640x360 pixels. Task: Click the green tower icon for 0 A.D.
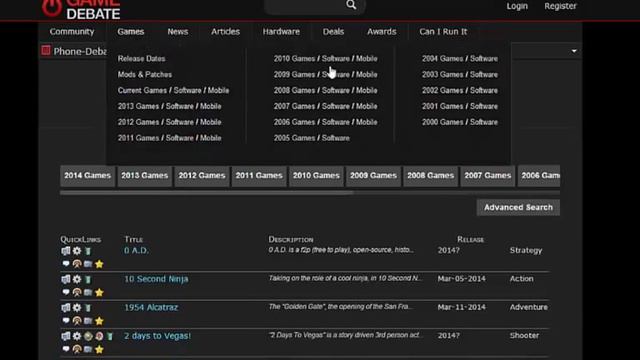(88, 251)
